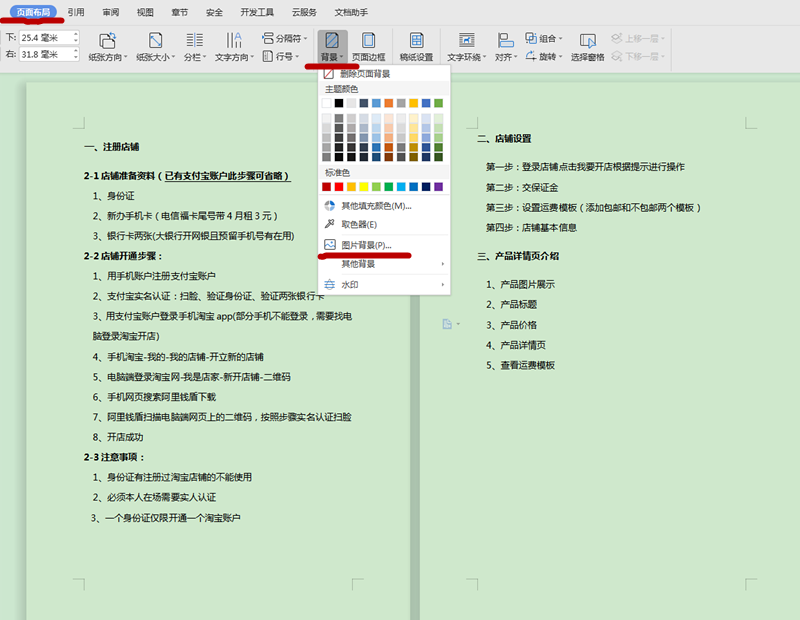This screenshot has height=620, width=800.
Task: Switch to the 引用 tab
Action: tap(76, 12)
